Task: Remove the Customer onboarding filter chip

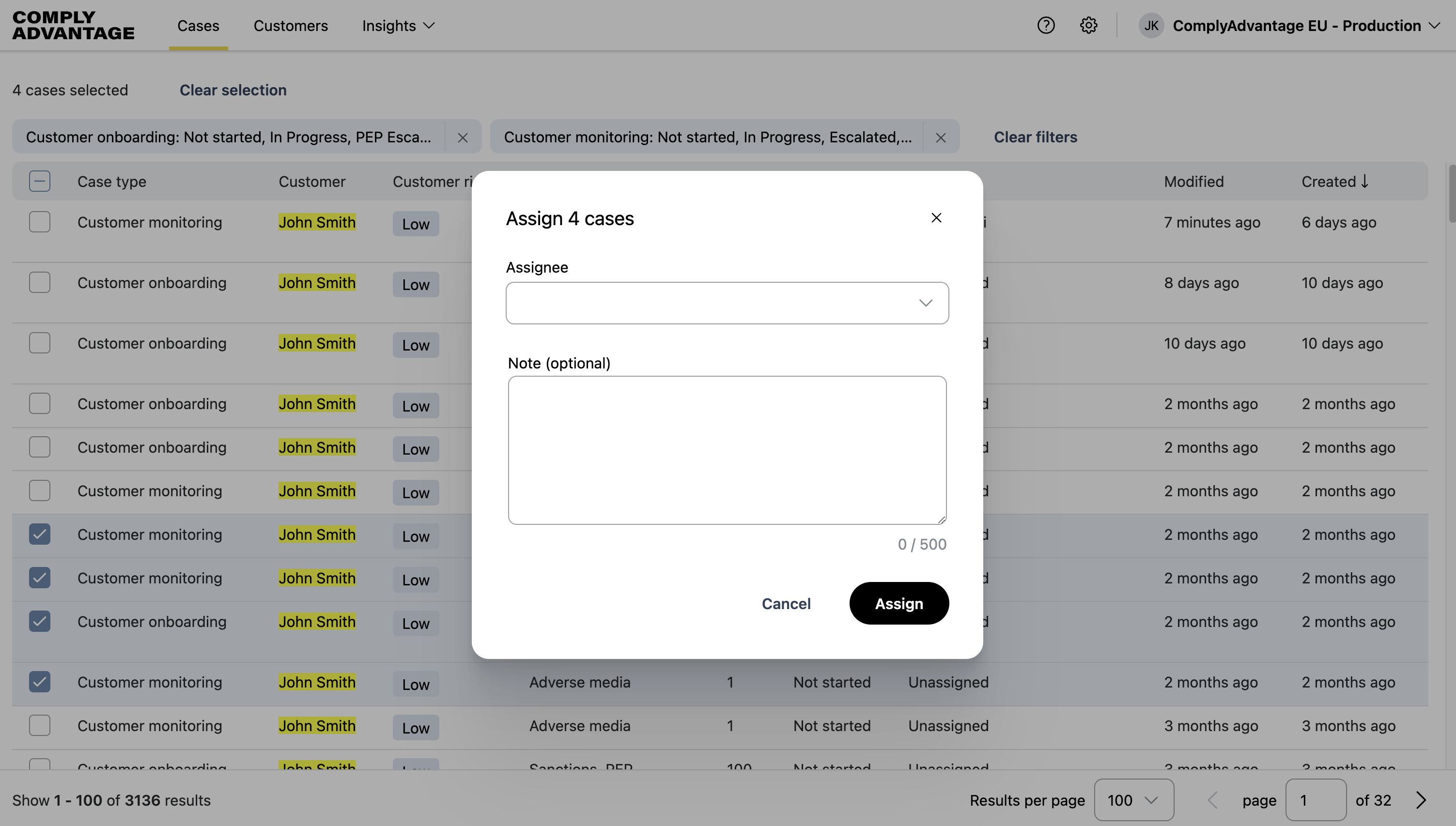Action: [x=463, y=138]
